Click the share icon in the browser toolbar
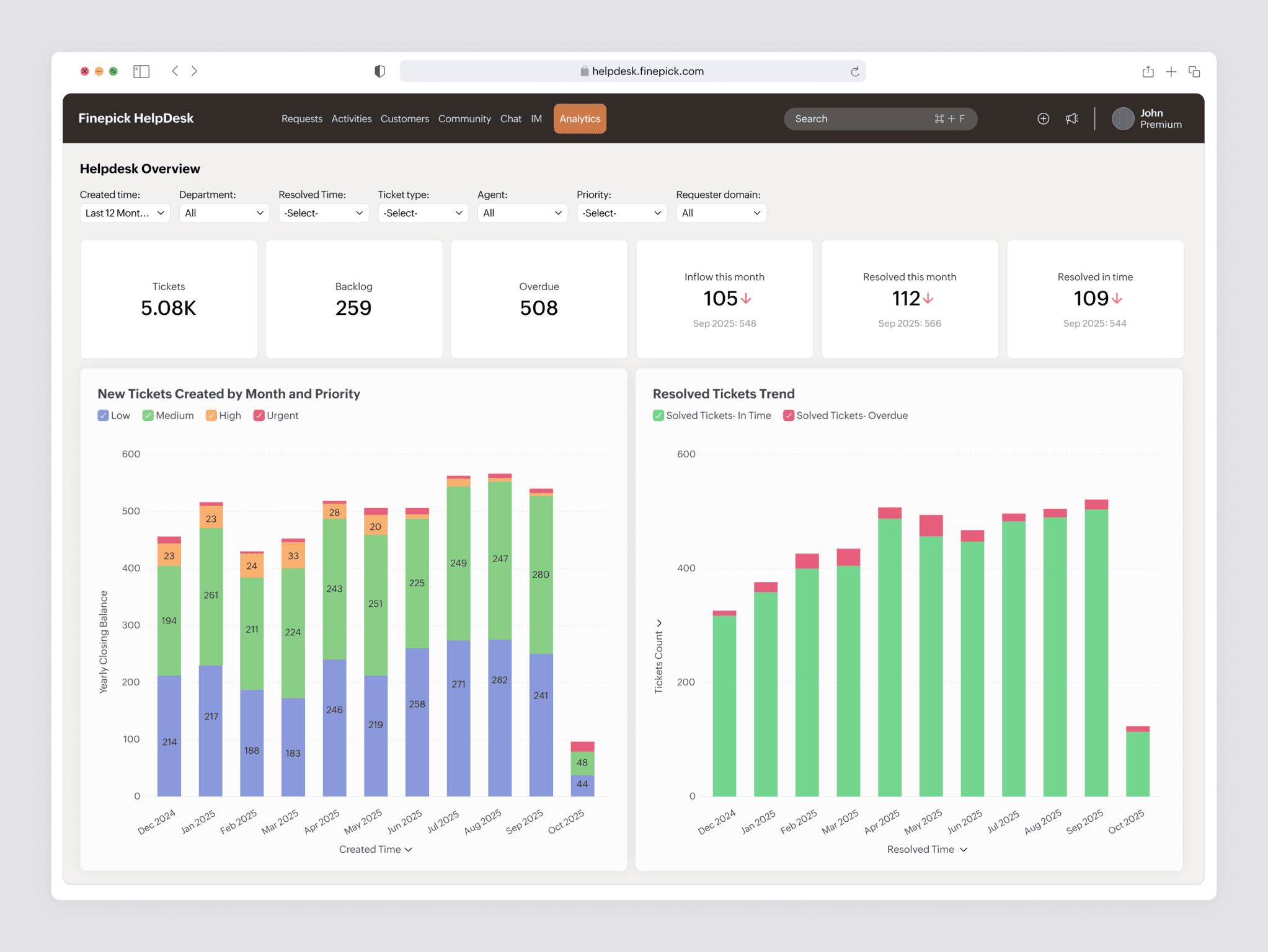The width and height of the screenshot is (1268, 952). pyautogui.click(x=1148, y=71)
